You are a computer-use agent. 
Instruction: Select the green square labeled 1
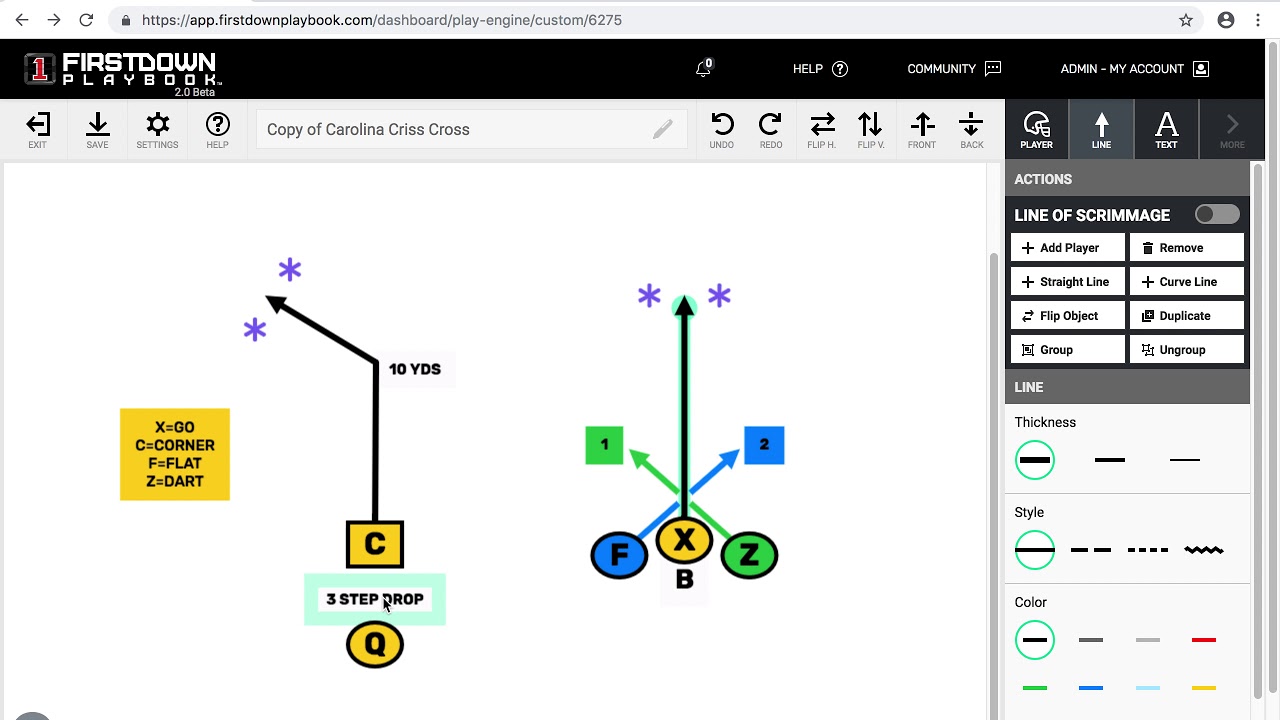click(604, 445)
